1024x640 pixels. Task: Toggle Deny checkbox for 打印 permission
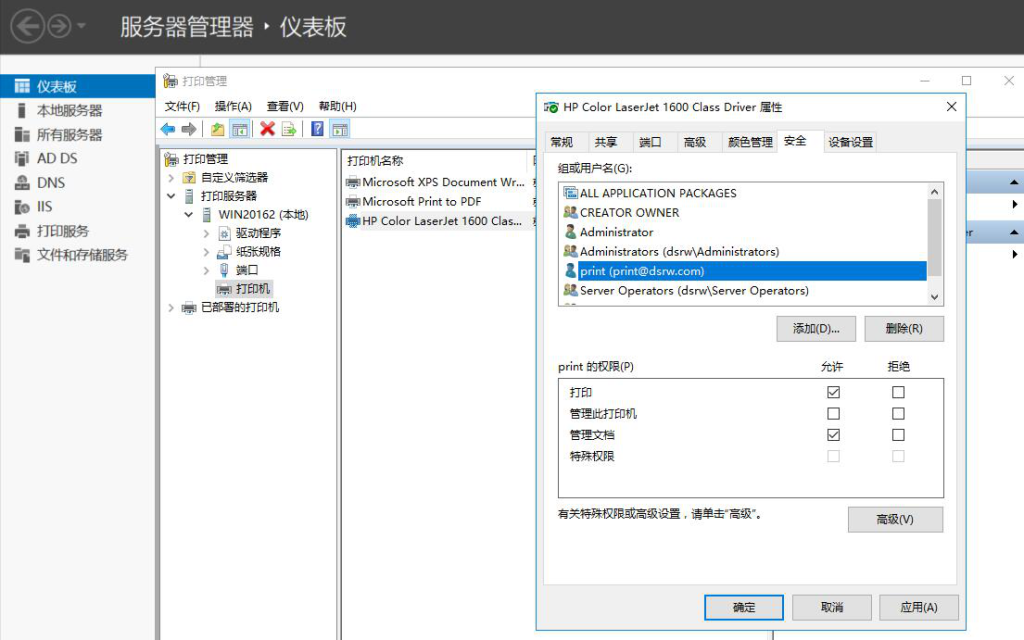click(899, 392)
